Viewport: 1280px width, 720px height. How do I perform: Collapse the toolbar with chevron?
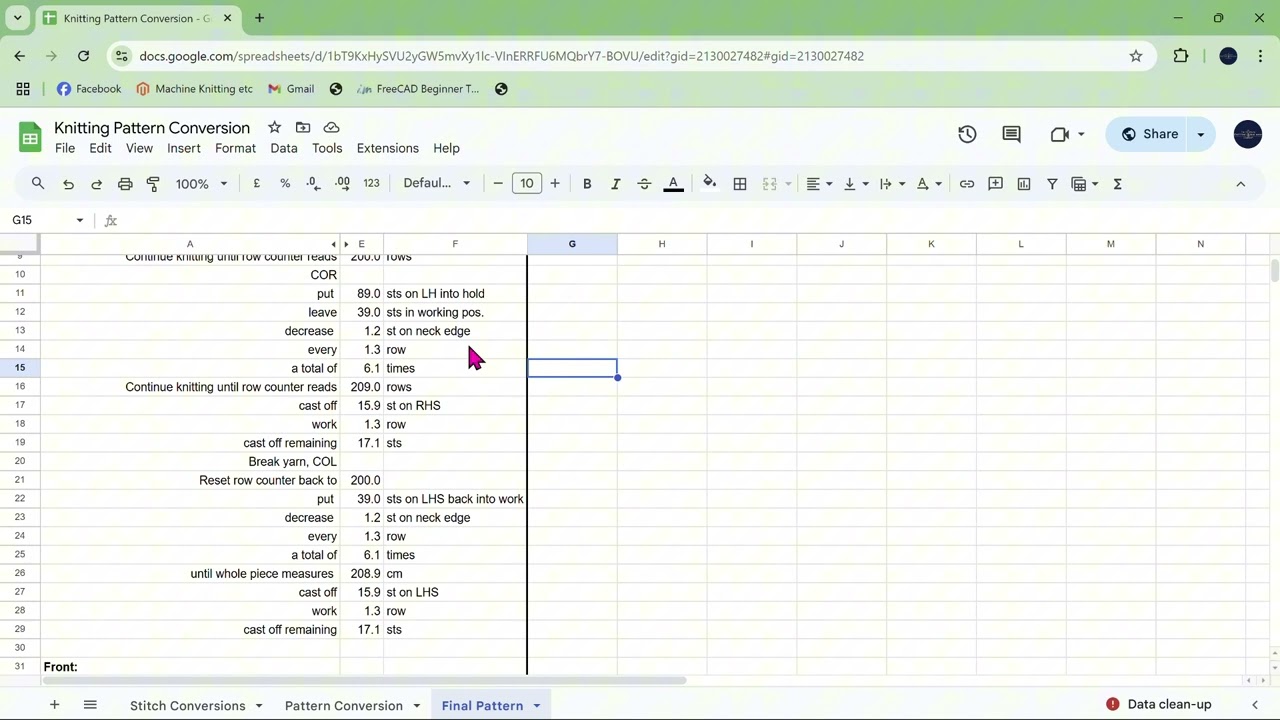[1241, 184]
